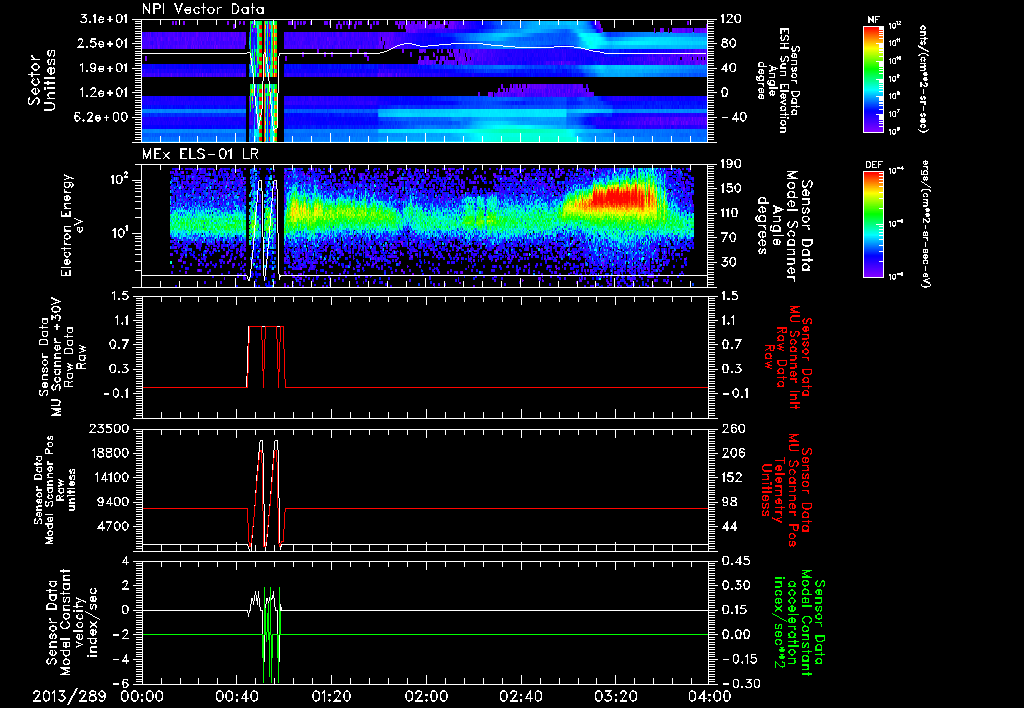Click the 'DEF' label above color bar
The image size is (1024, 708).
coord(873,165)
